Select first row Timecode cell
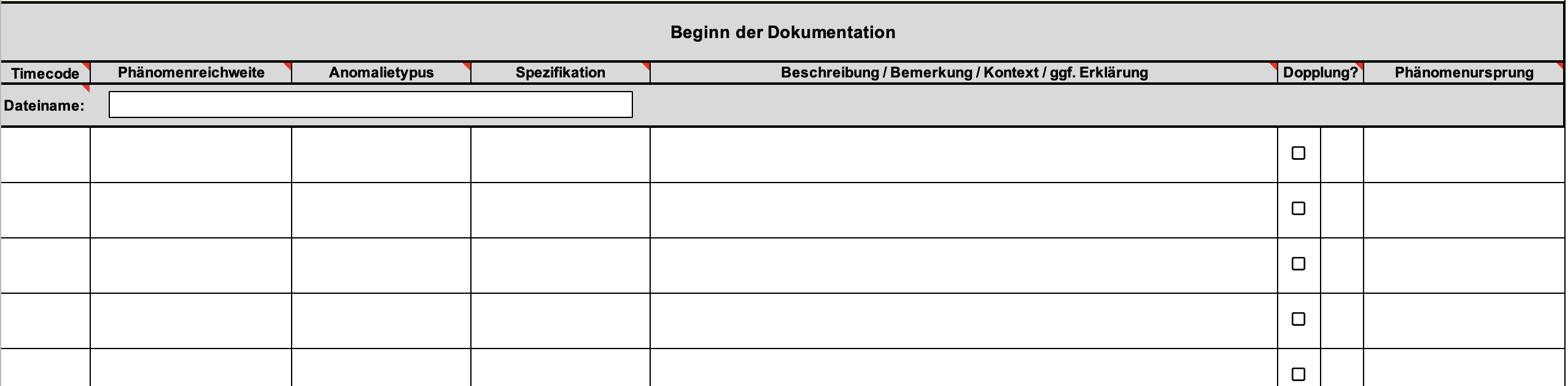 point(45,154)
